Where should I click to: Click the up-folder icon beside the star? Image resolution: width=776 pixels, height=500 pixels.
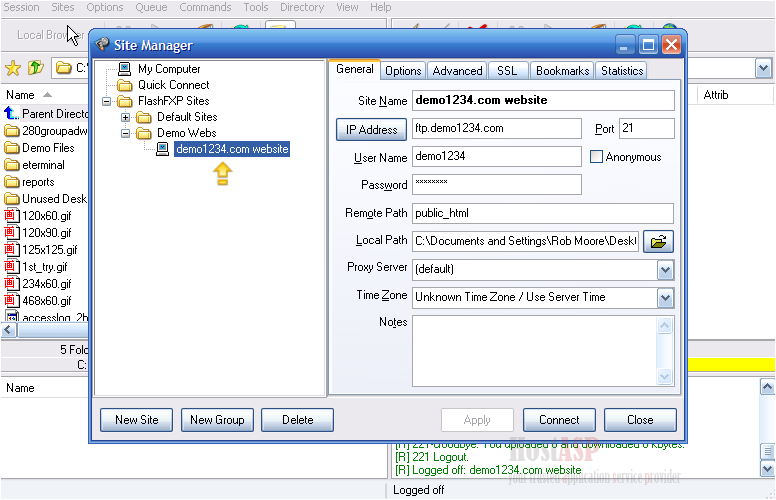(35, 67)
